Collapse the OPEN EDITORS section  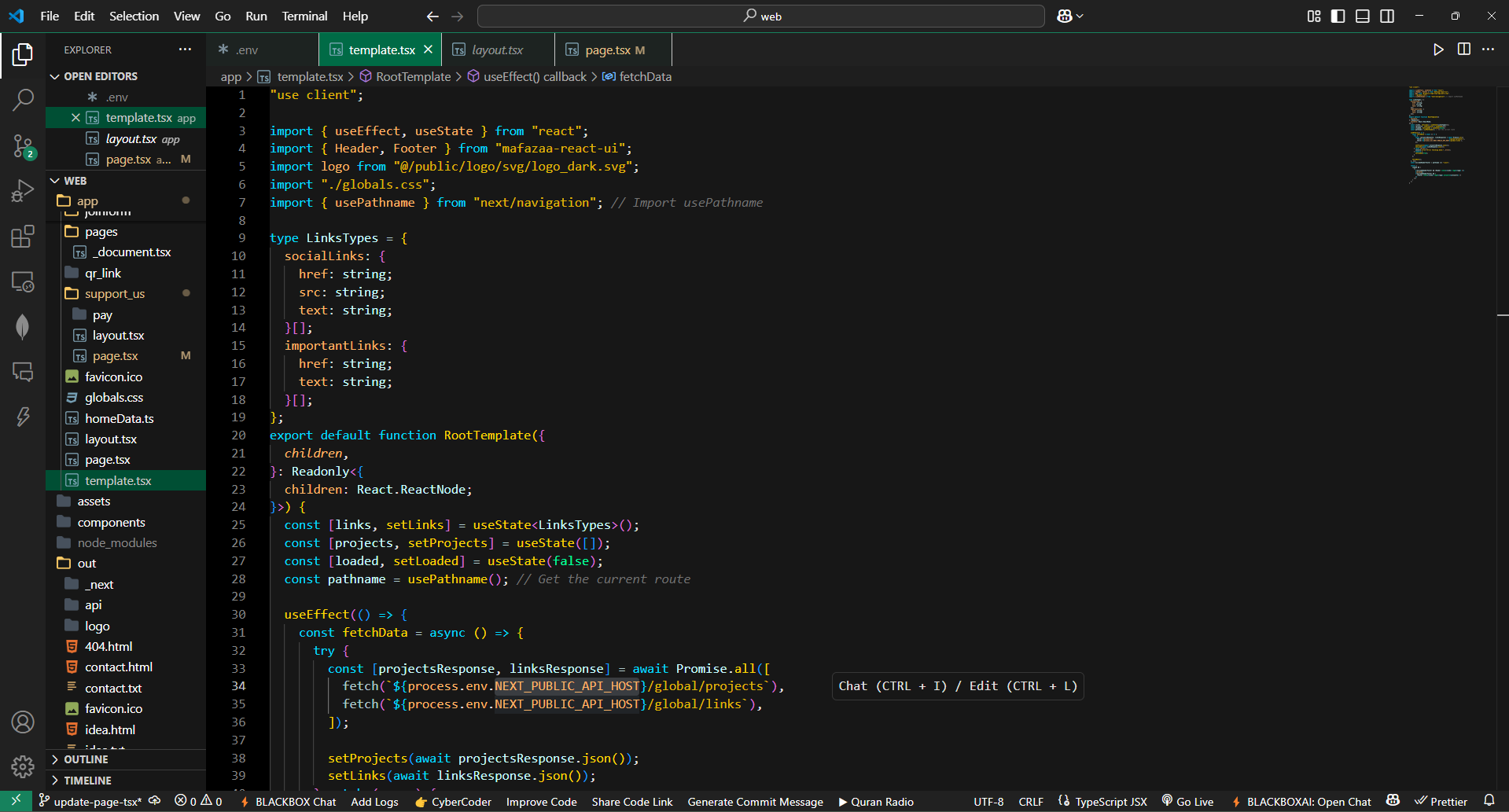click(100, 76)
